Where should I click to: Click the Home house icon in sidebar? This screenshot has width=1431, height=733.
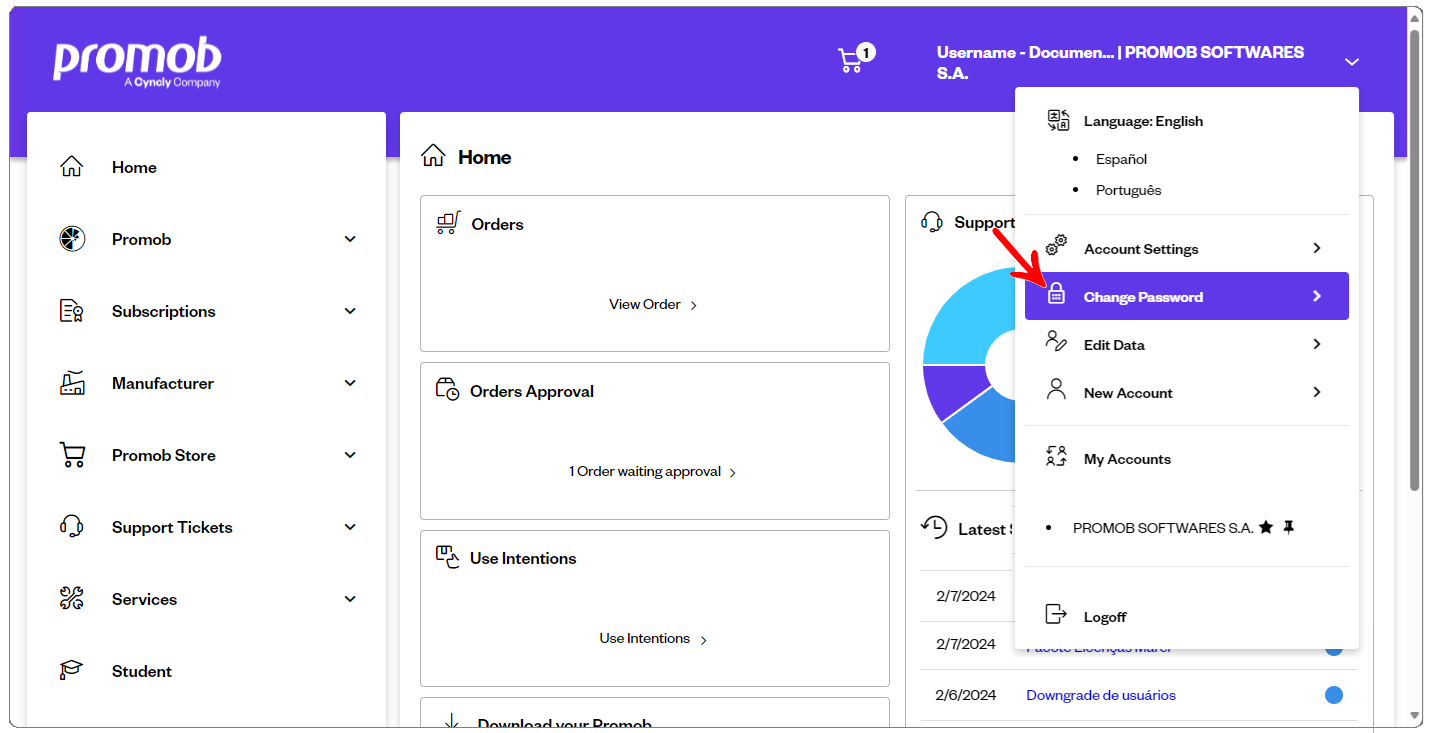tap(72, 167)
